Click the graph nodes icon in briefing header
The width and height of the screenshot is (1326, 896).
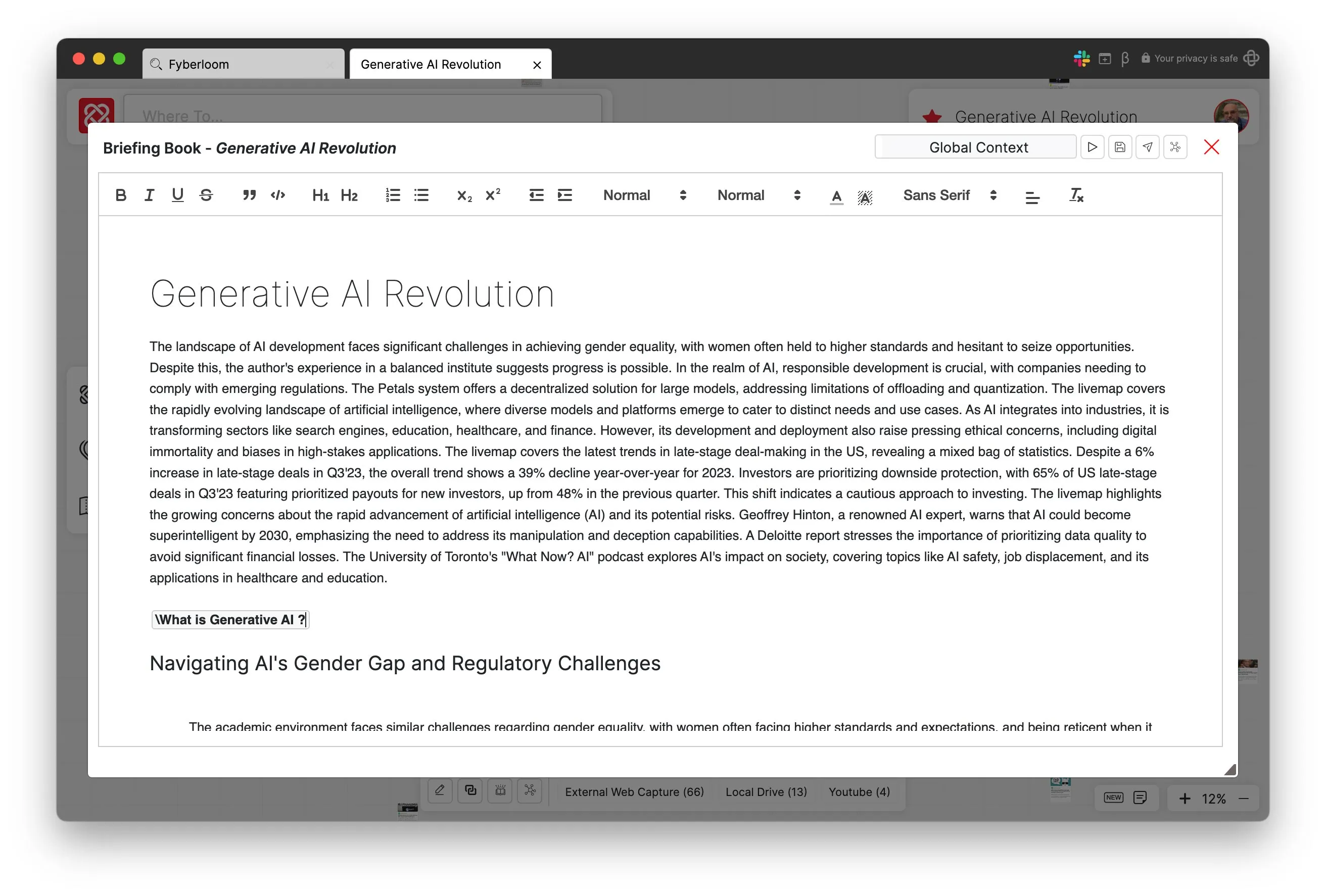coord(1175,147)
